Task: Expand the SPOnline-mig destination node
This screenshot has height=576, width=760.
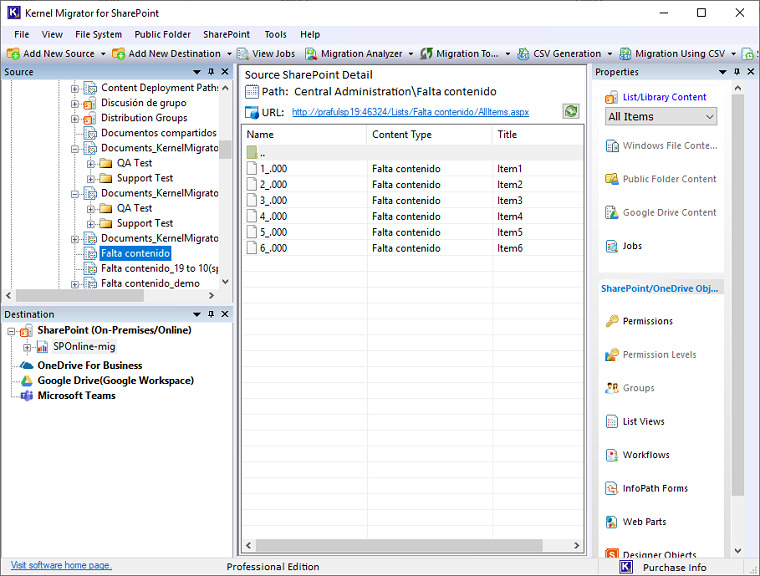Action: click(27, 347)
